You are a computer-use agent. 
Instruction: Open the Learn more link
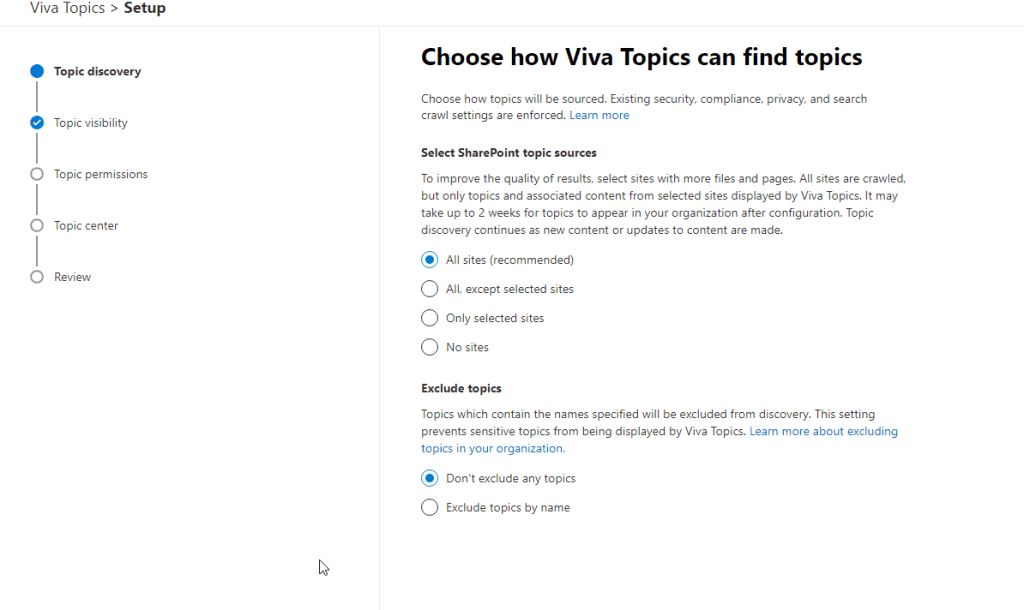(599, 115)
